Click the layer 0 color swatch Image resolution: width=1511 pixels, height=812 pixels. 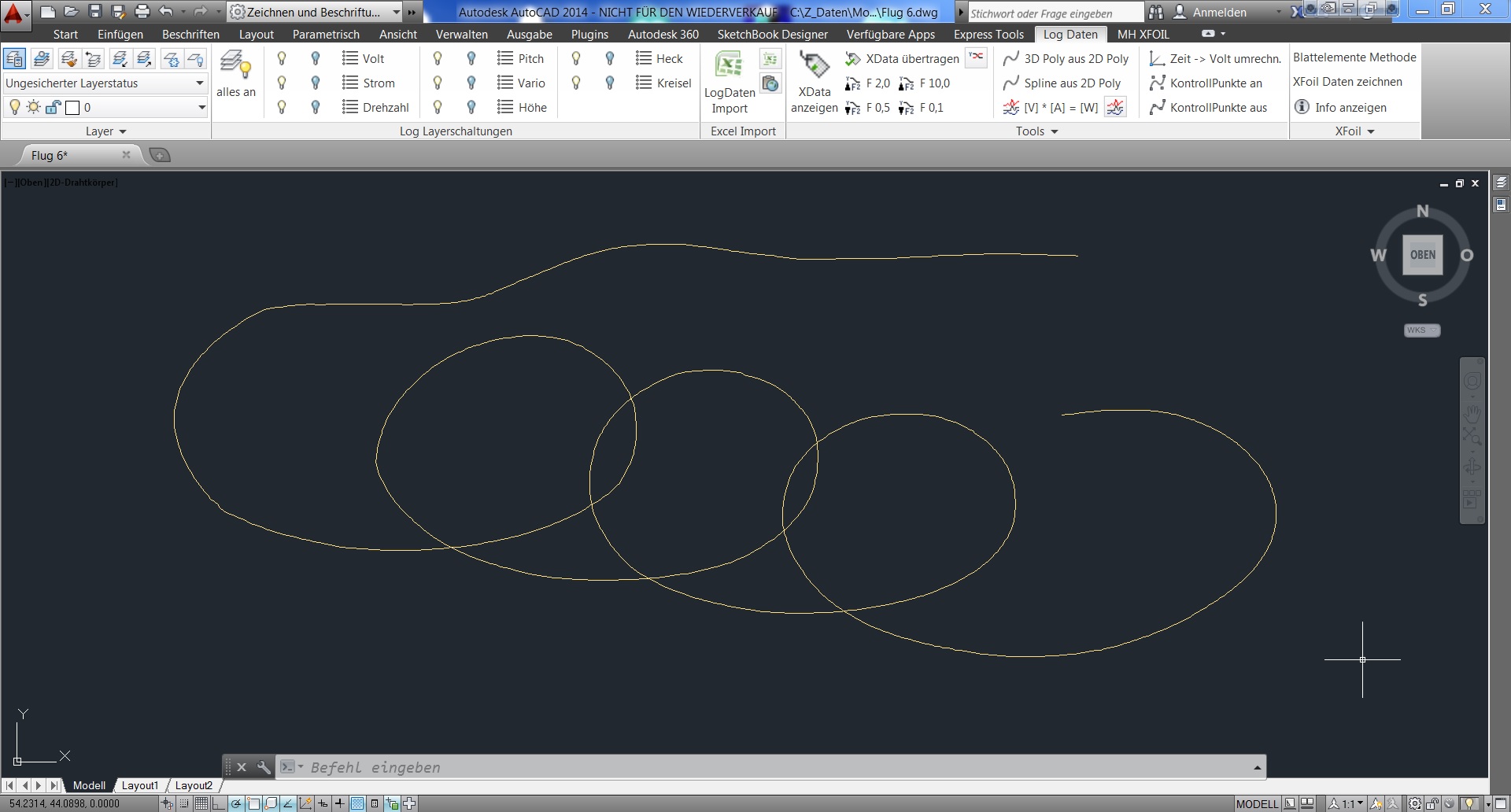pyautogui.click(x=72, y=108)
